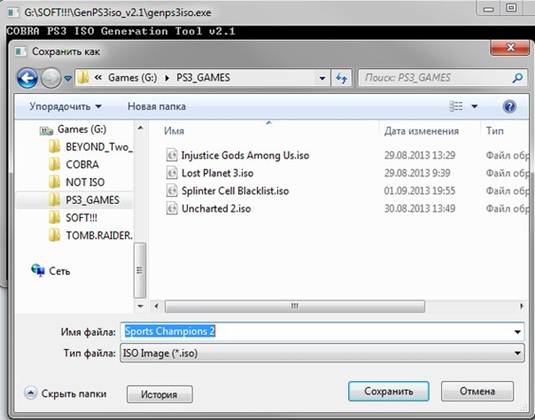
Task: Open the view options dropdown arrow
Action: click(474, 106)
